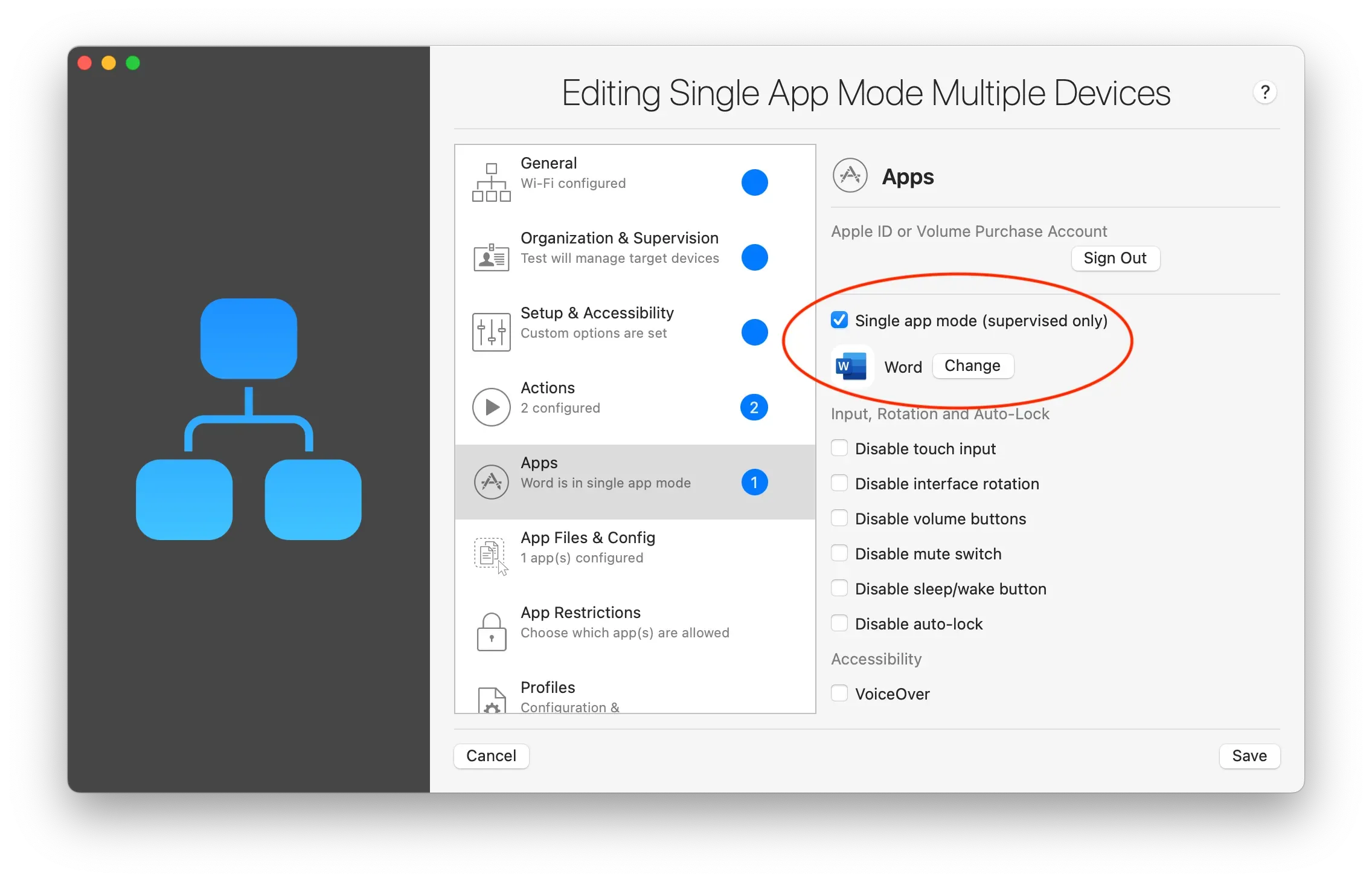This screenshot has width=1372, height=882.
Task: Click Save to store the blueprint
Action: click(1249, 756)
